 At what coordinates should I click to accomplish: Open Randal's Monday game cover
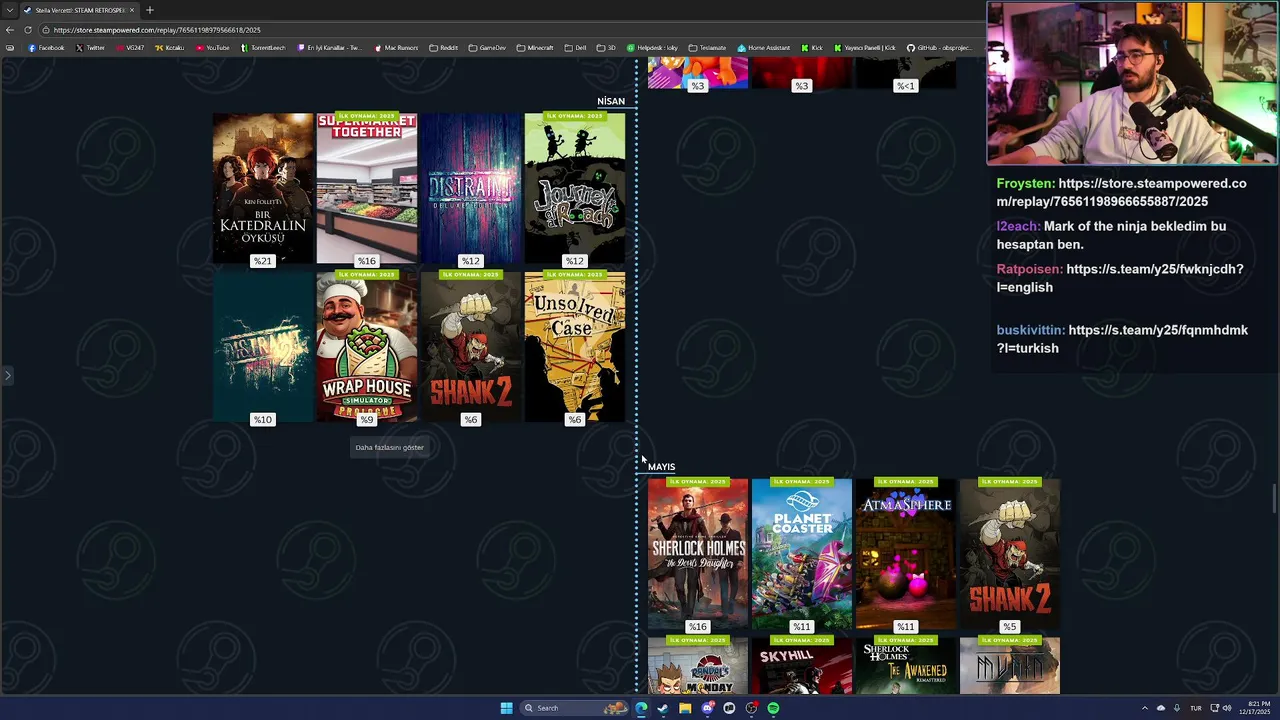697,665
